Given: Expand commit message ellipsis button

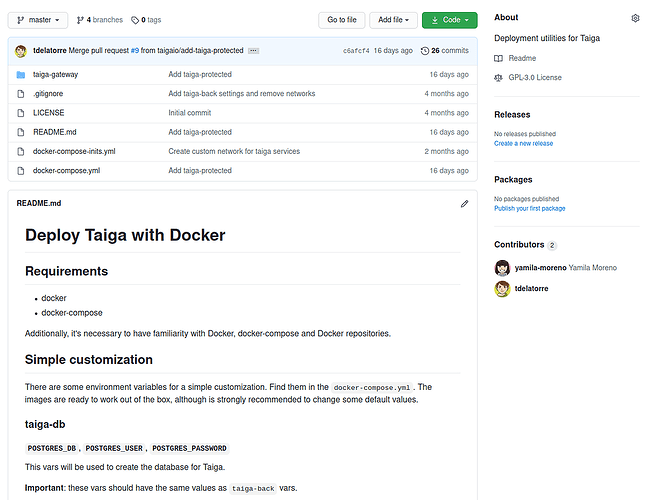Looking at the screenshot, I should point(253,51).
